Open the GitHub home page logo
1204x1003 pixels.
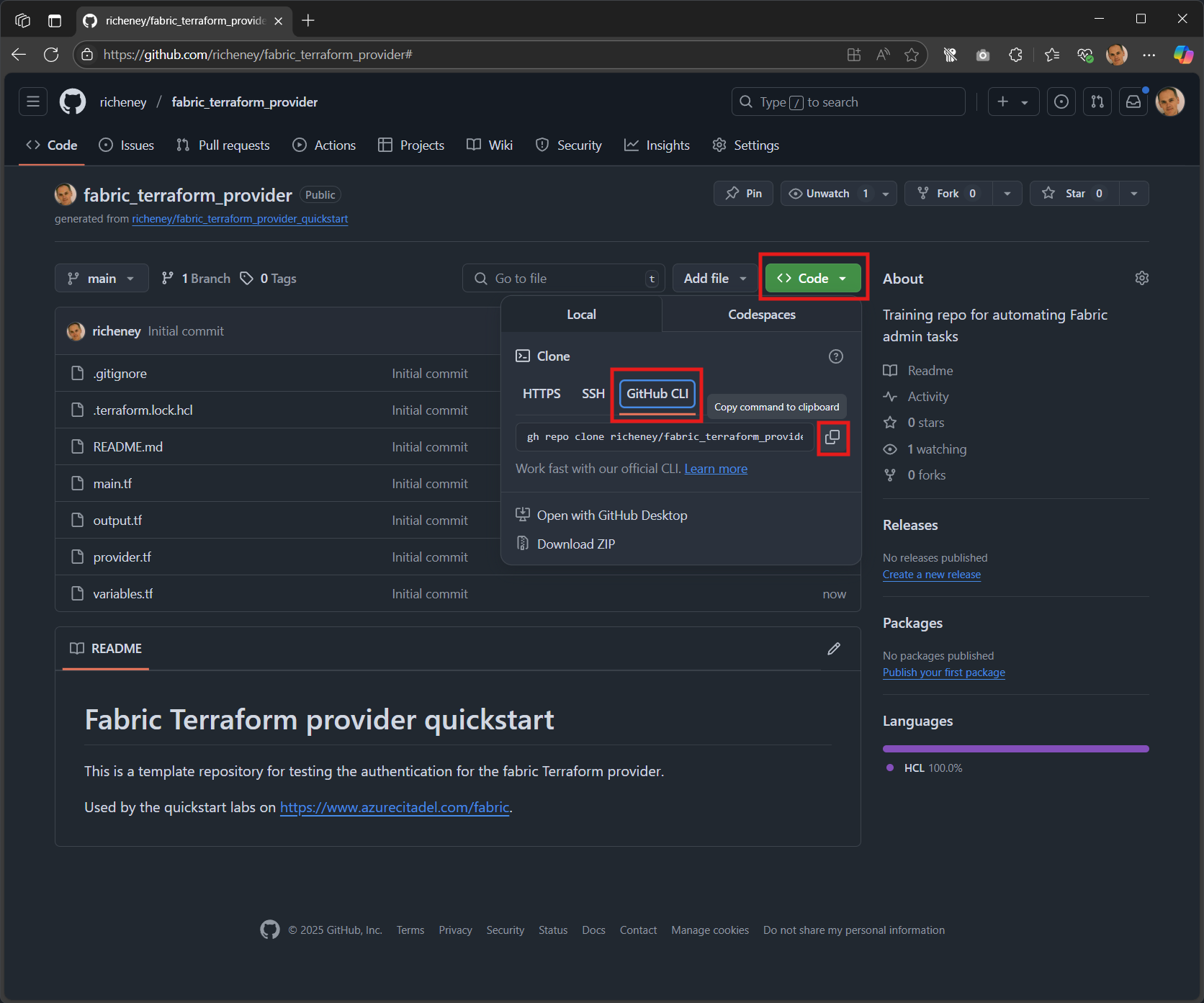pos(72,102)
